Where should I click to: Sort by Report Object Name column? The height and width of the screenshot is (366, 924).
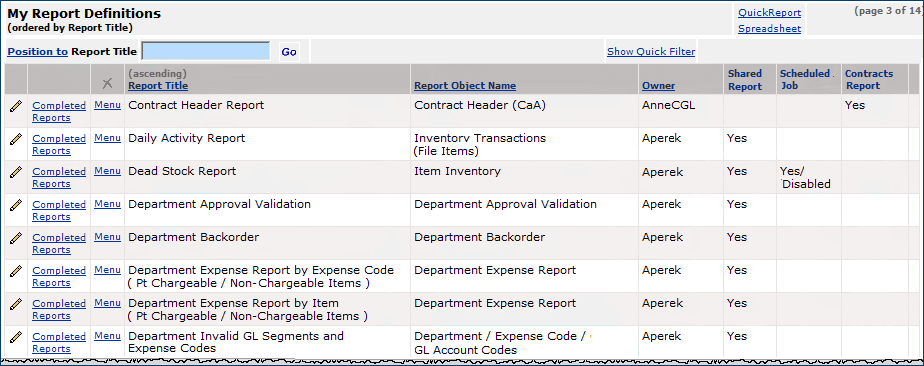point(465,85)
